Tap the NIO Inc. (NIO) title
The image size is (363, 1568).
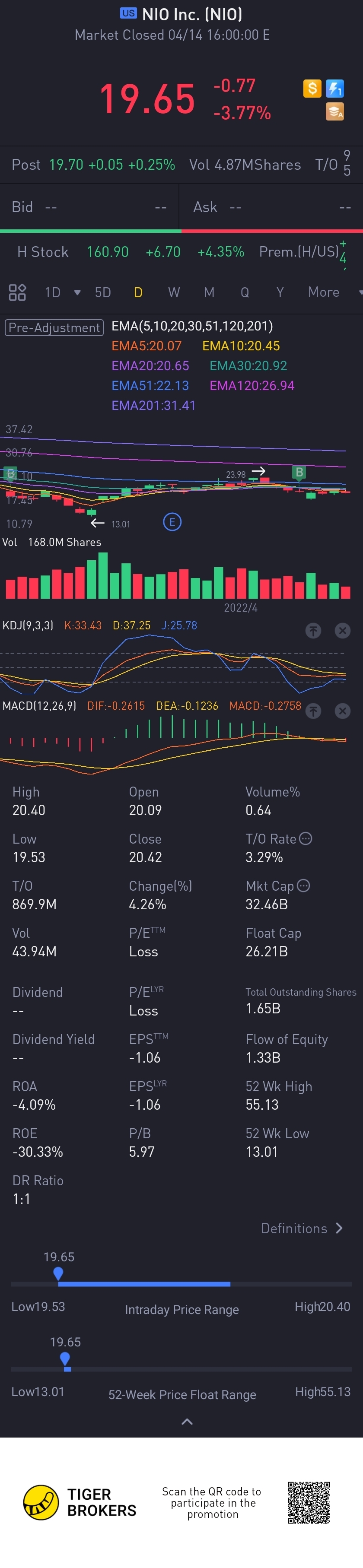point(192,14)
